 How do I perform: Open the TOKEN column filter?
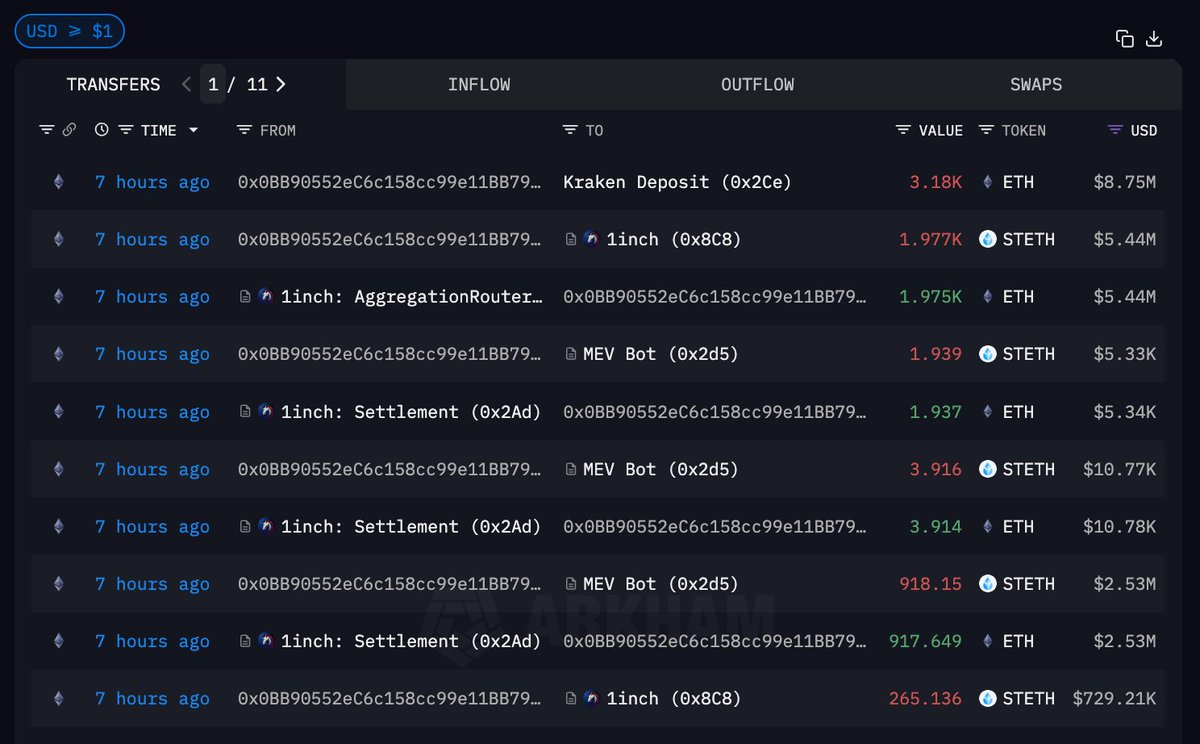[x=986, y=130]
